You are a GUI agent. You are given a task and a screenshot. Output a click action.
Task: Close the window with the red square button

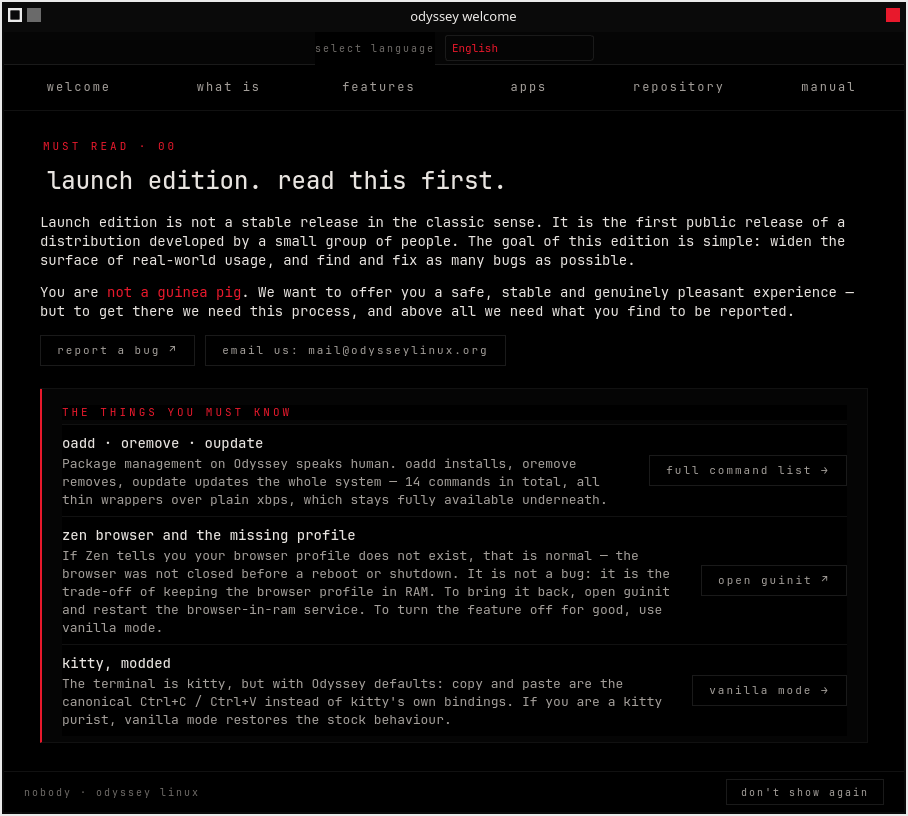coord(892,15)
